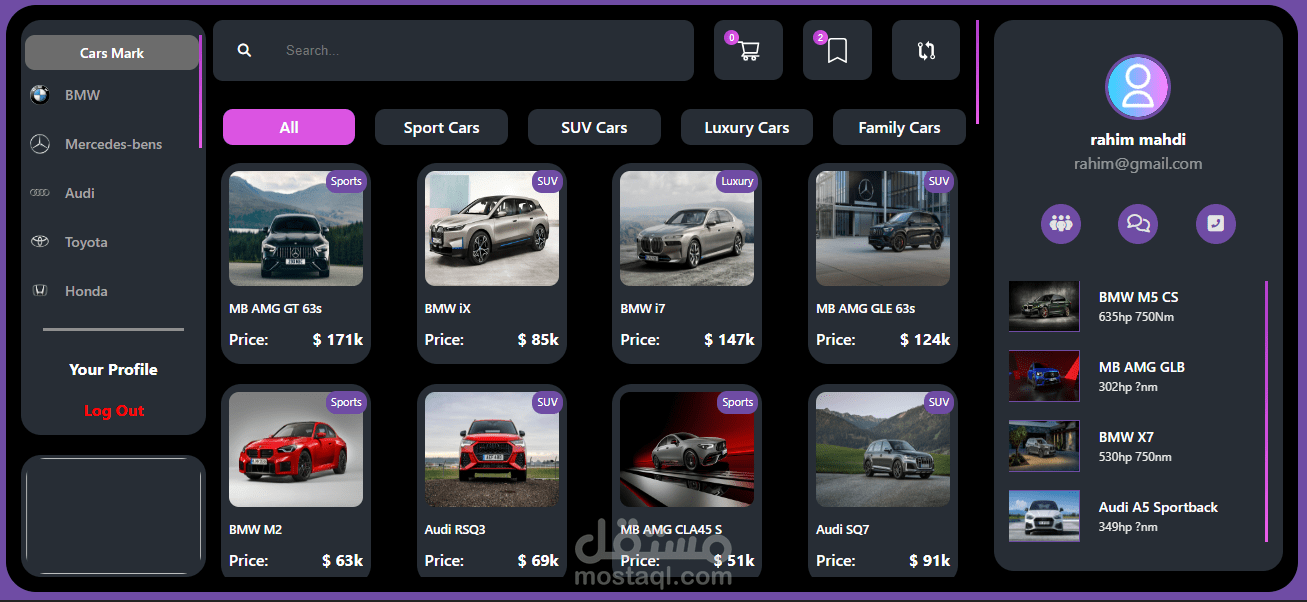Open BMW M5 CS thumbnail in list
The width and height of the screenshot is (1307, 602).
tap(1044, 306)
